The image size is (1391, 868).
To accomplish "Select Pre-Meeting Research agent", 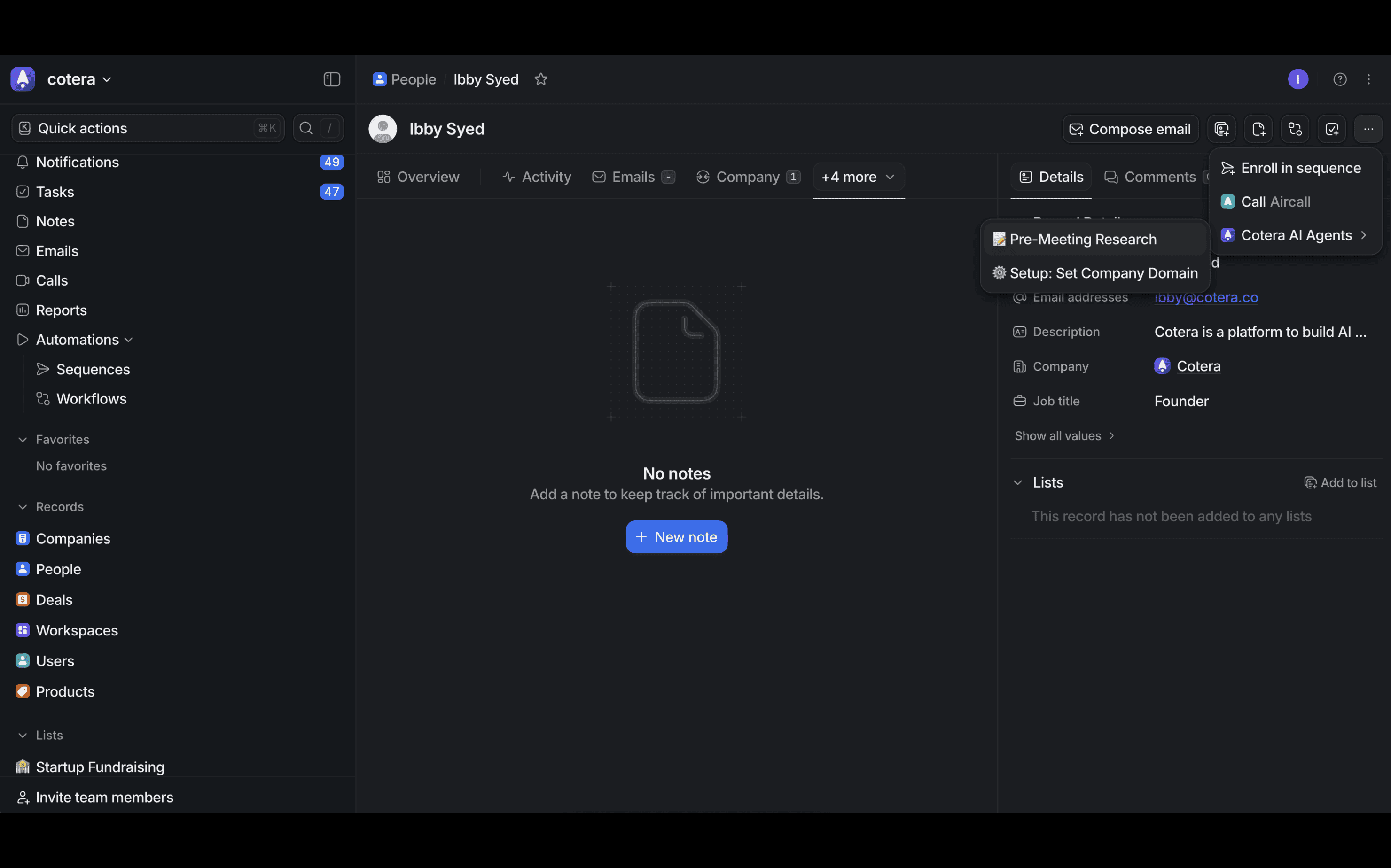I will [1082, 240].
